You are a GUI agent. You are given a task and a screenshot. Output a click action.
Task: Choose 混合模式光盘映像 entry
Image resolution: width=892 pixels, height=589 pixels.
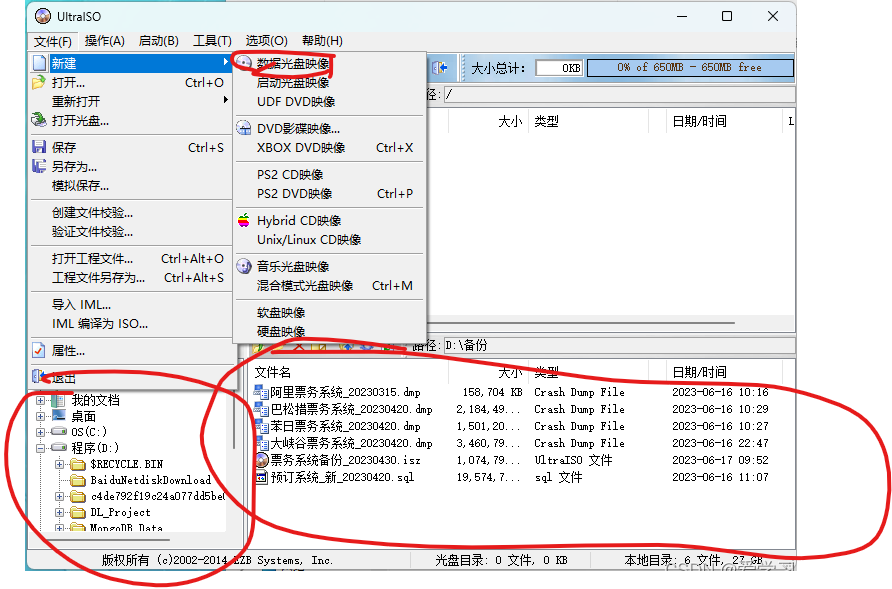pyautogui.click(x=329, y=286)
